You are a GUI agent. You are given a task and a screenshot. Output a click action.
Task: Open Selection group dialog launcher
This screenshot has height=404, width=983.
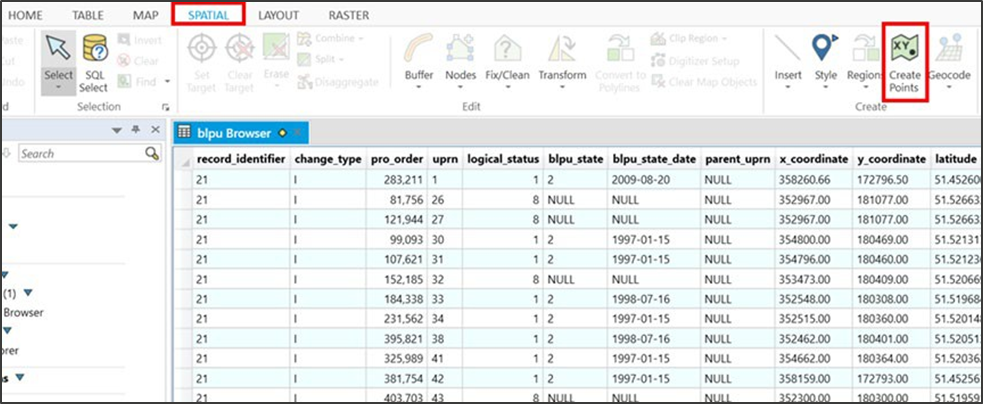[x=166, y=107]
